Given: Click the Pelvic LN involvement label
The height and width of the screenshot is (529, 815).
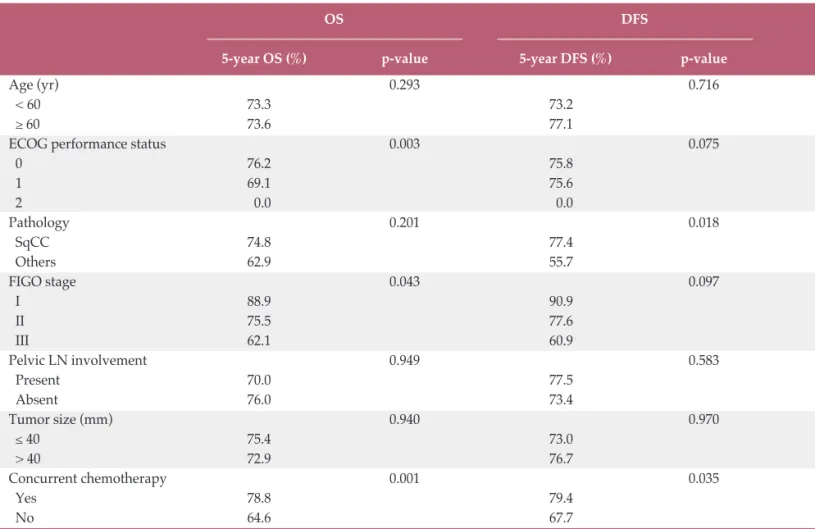Looking at the screenshot, I should (x=78, y=360).
